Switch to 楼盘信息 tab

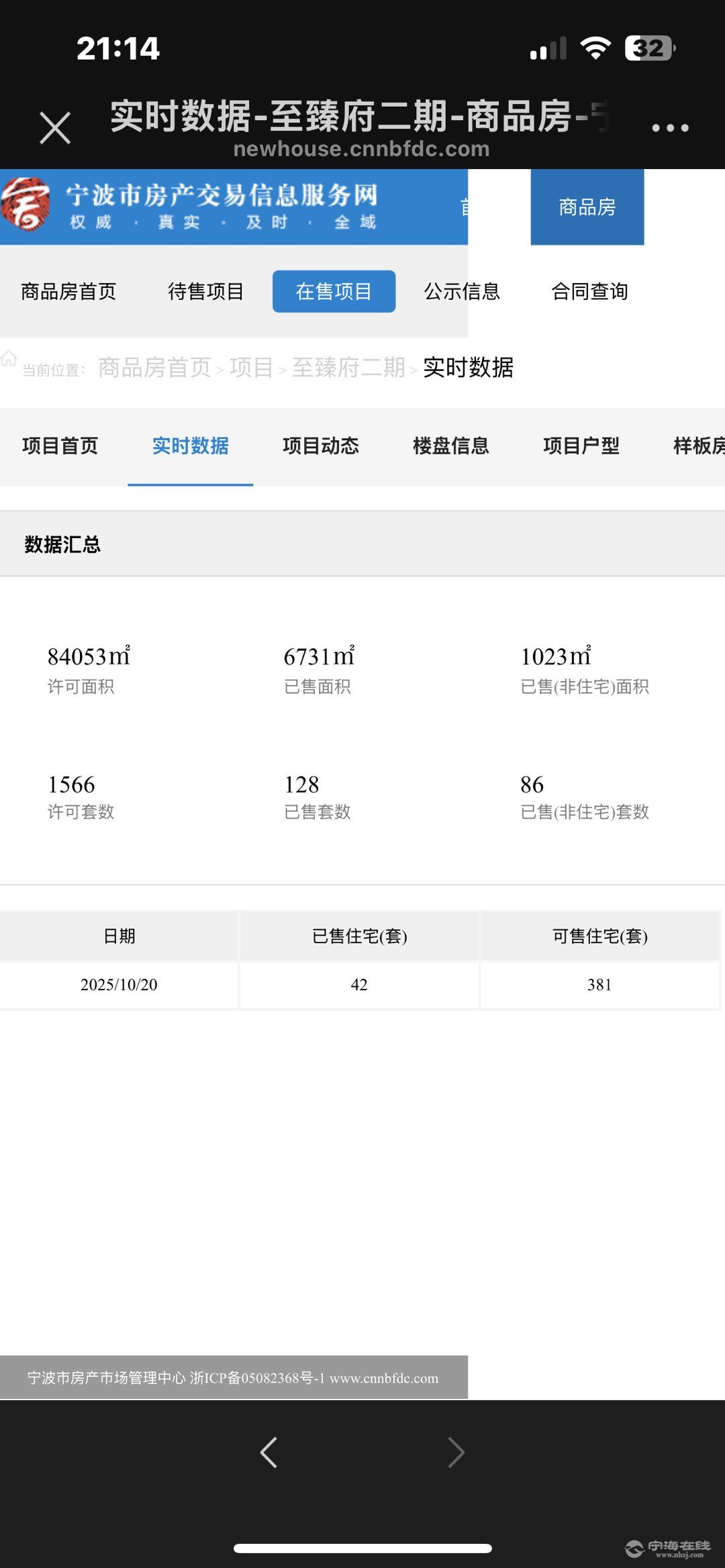point(451,446)
